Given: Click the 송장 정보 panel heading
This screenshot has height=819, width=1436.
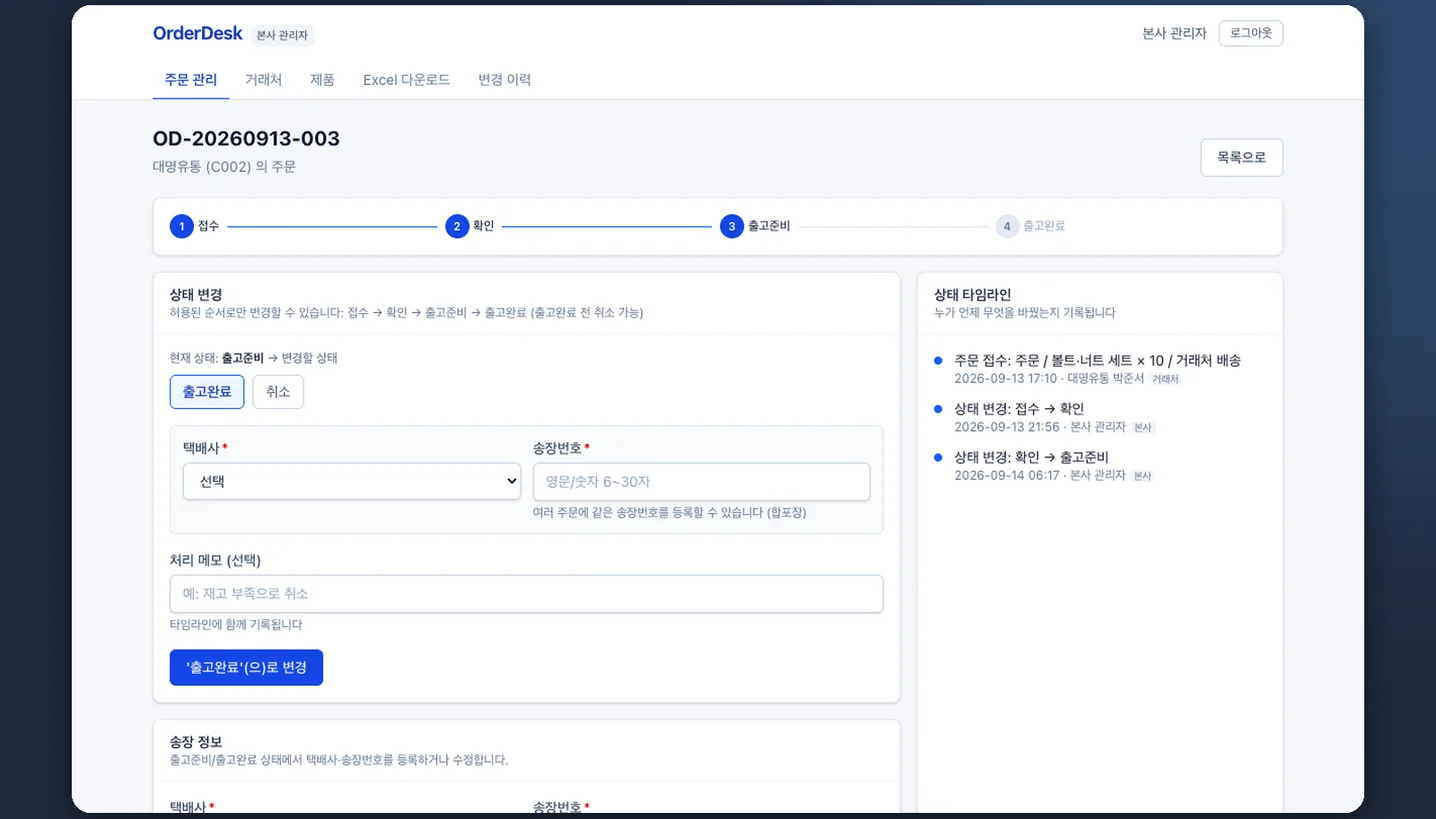Looking at the screenshot, I should 195,742.
